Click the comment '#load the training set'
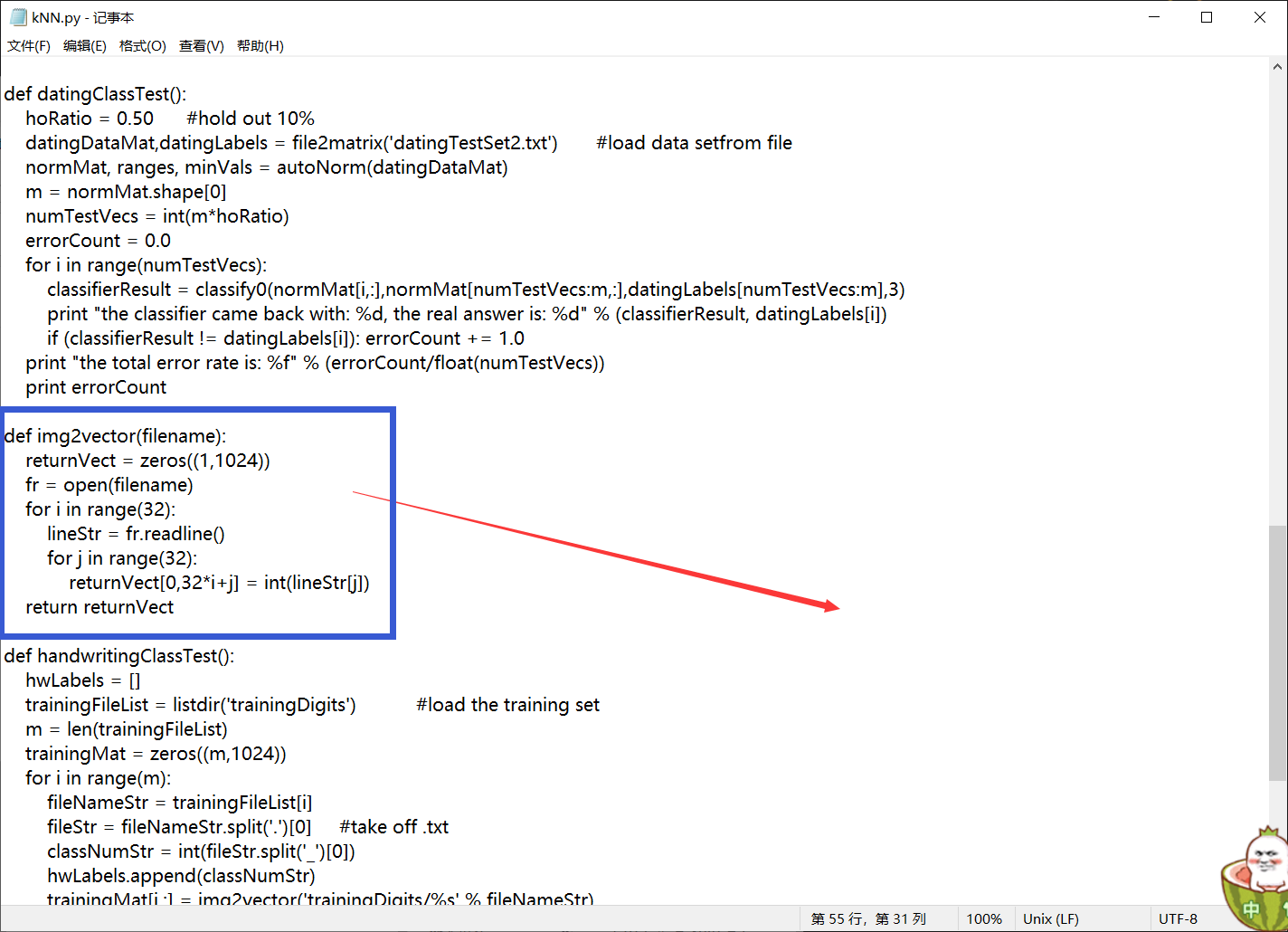The height and width of the screenshot is (932, 1288). coord(507,705)
